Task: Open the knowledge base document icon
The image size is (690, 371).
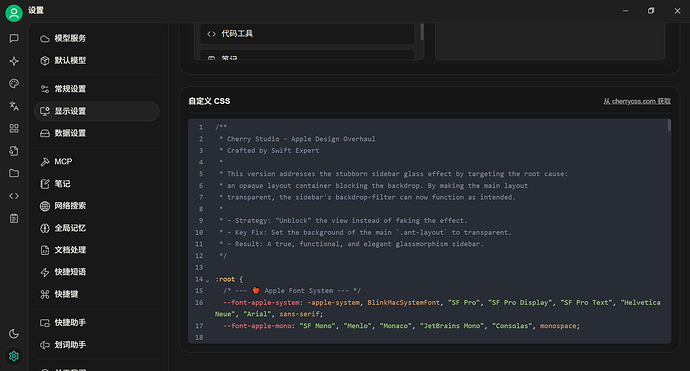Action: click(x=14, y=151)
